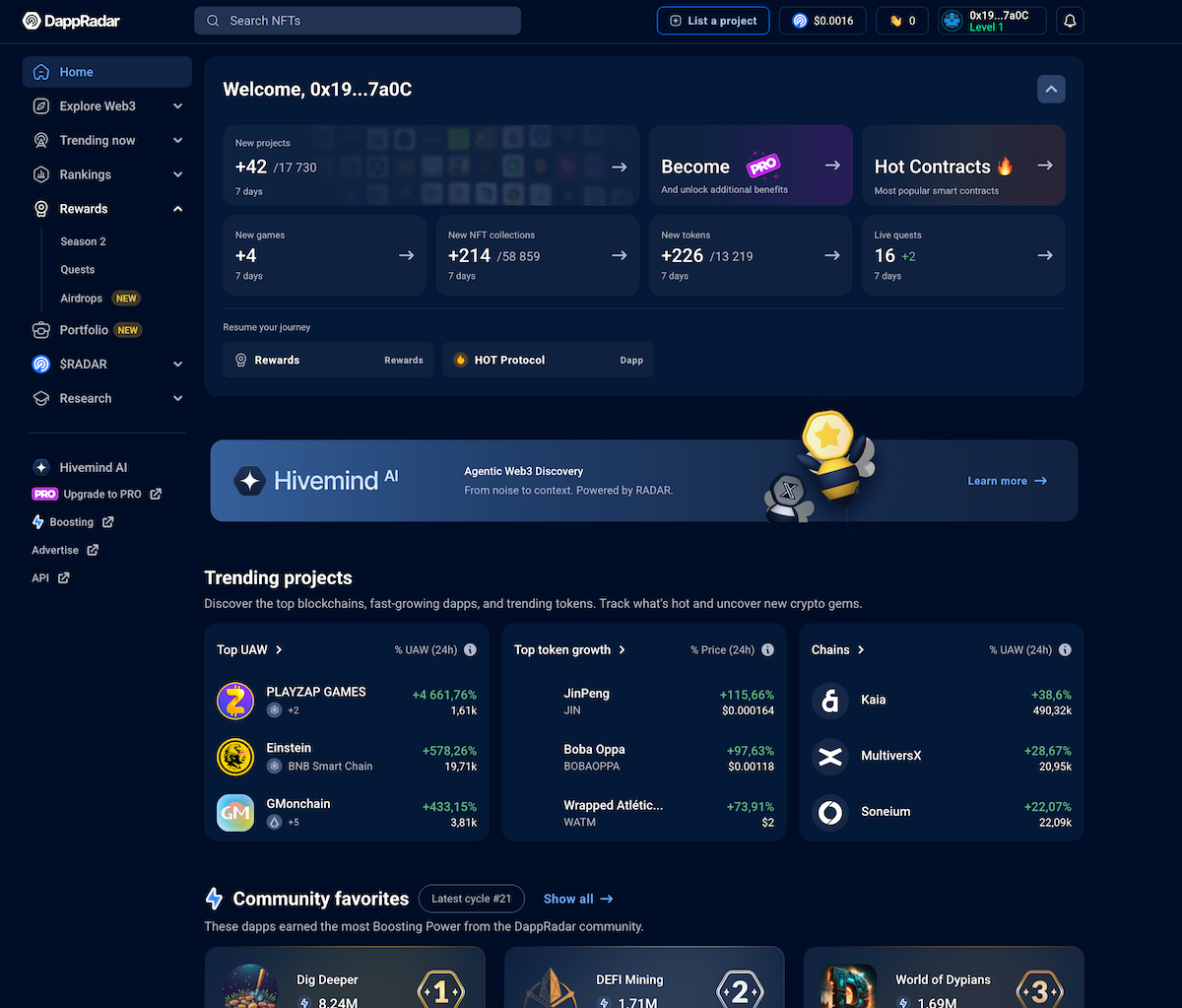Click the % UAW info icon in Top UAW
1182x1008 pixels.
point(470,650)
